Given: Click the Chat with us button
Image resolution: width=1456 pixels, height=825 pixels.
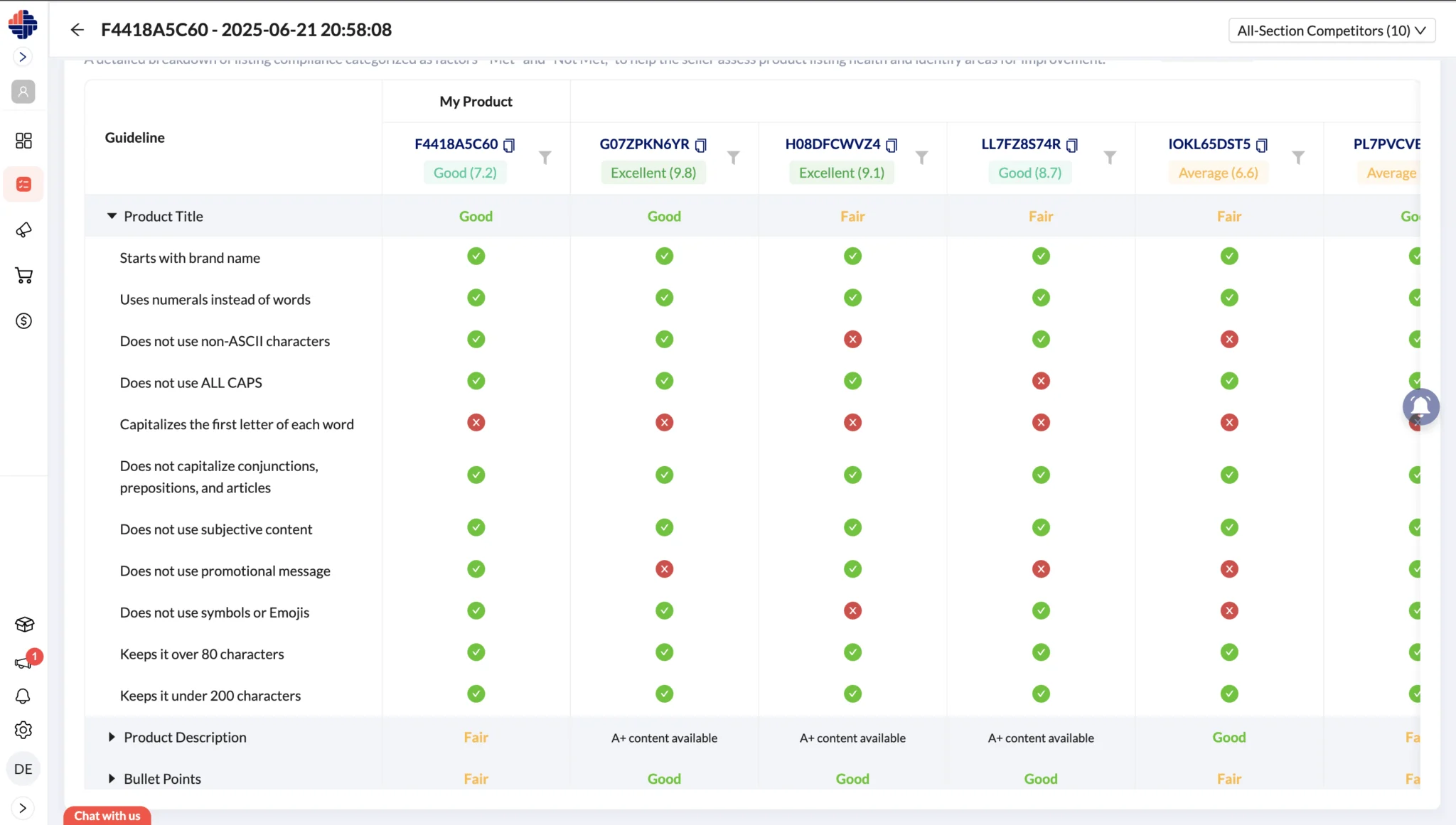Looking at the screenshot, I should coord(107,816).
